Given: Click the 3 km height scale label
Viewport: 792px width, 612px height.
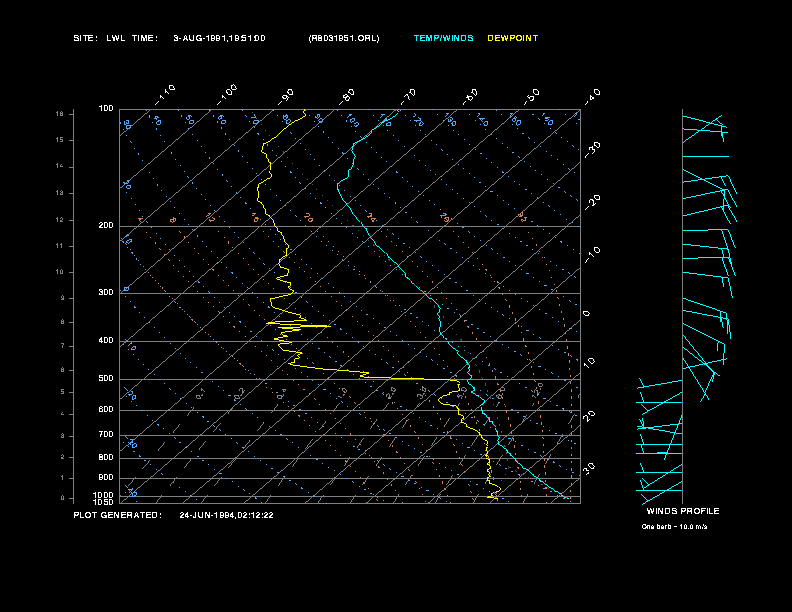Looking at the screenshot, I should pyautogui.click(x=63, y=436).
